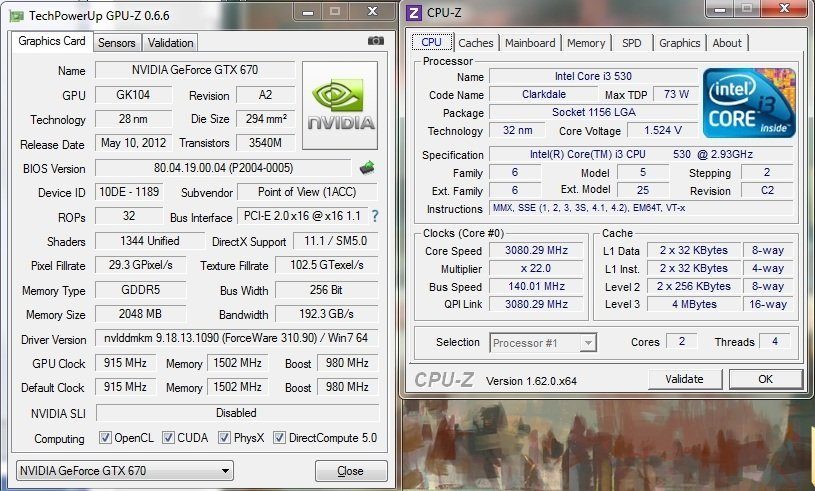Click the Device ID value 10DE - 1189
Viewport: 815px width, 491px height.
pyautogui.click(x=129, y=192)
